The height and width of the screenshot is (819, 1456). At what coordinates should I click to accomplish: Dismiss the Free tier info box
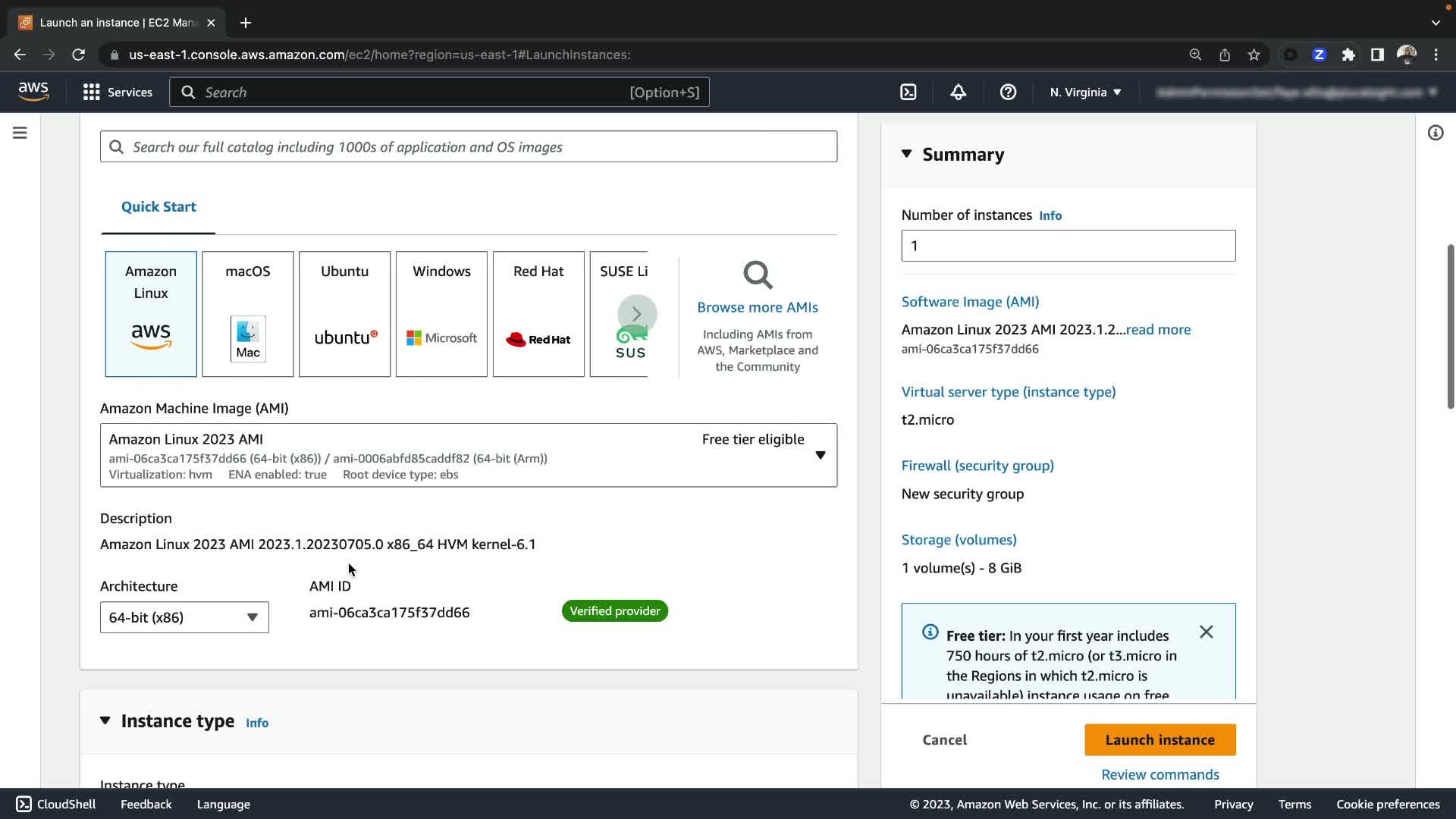1206,632
